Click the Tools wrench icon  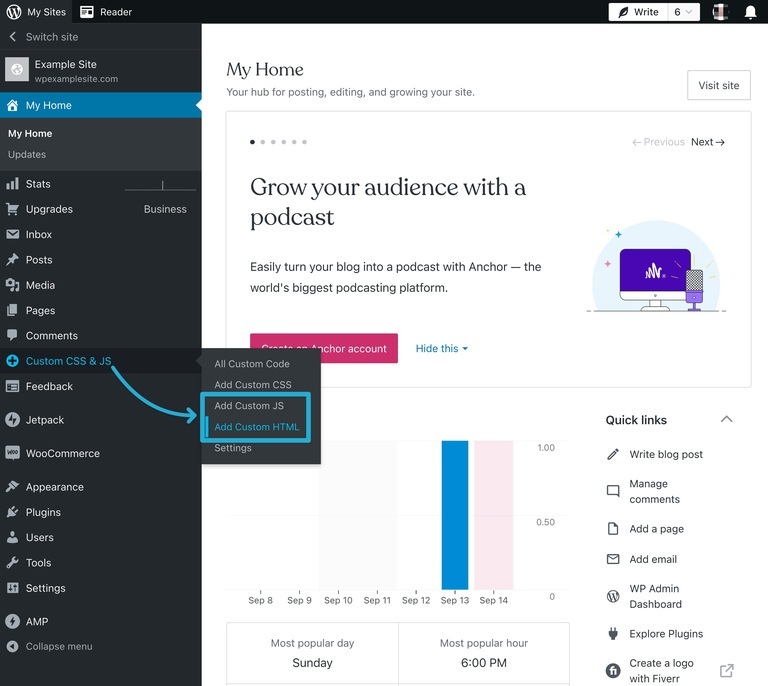click(12, 563)
